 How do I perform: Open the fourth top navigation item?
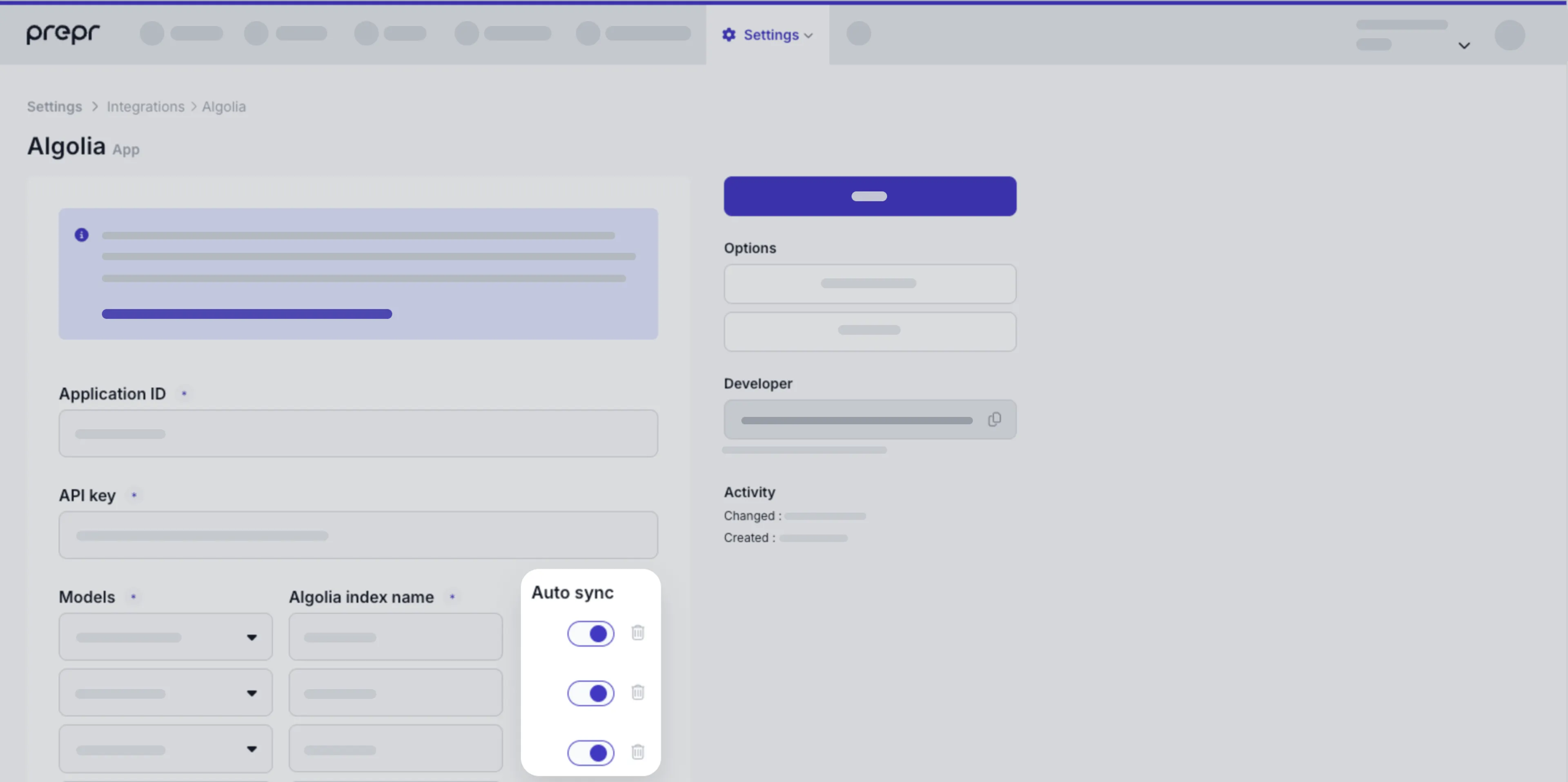pyautogui.click(x=503, y=33)
